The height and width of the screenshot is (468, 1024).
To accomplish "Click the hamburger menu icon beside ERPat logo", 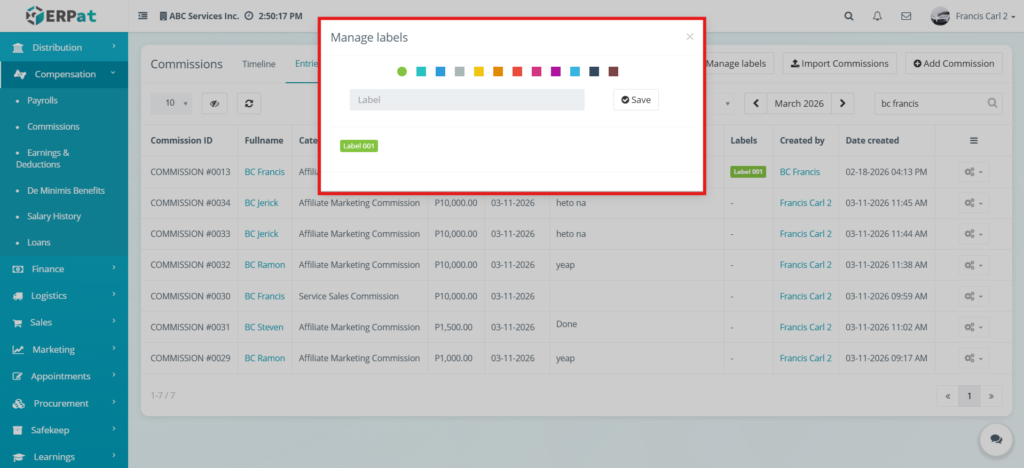I will pos(143,16).
